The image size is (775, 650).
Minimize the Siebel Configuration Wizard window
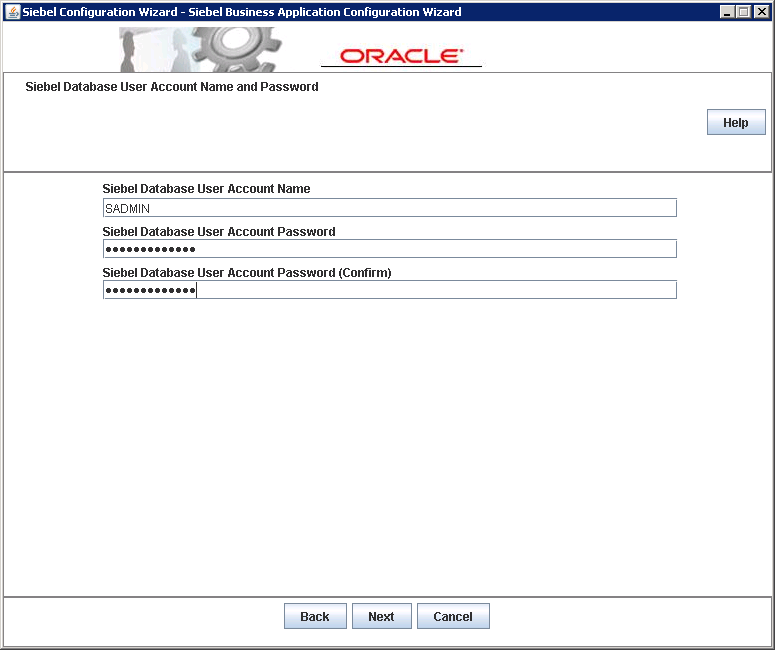coord(727,12)
